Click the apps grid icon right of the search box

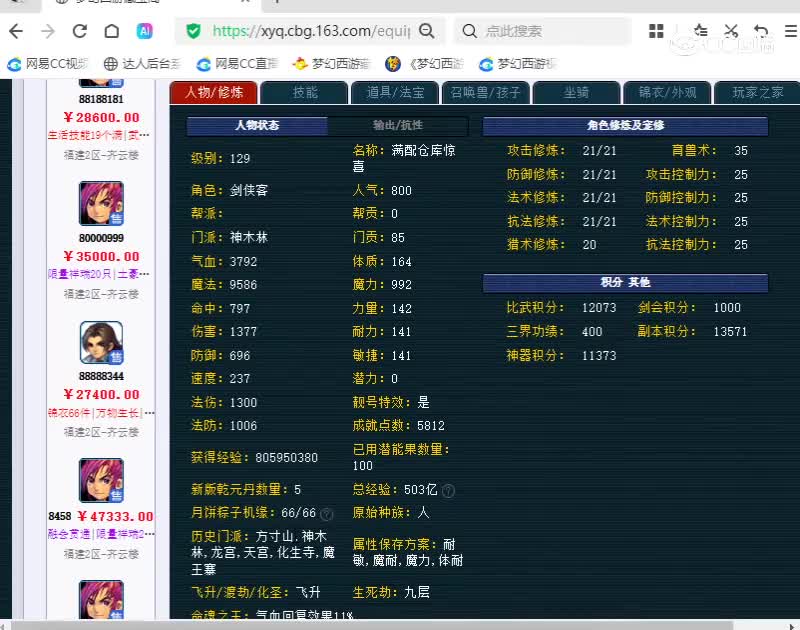[x=657, y=31]
